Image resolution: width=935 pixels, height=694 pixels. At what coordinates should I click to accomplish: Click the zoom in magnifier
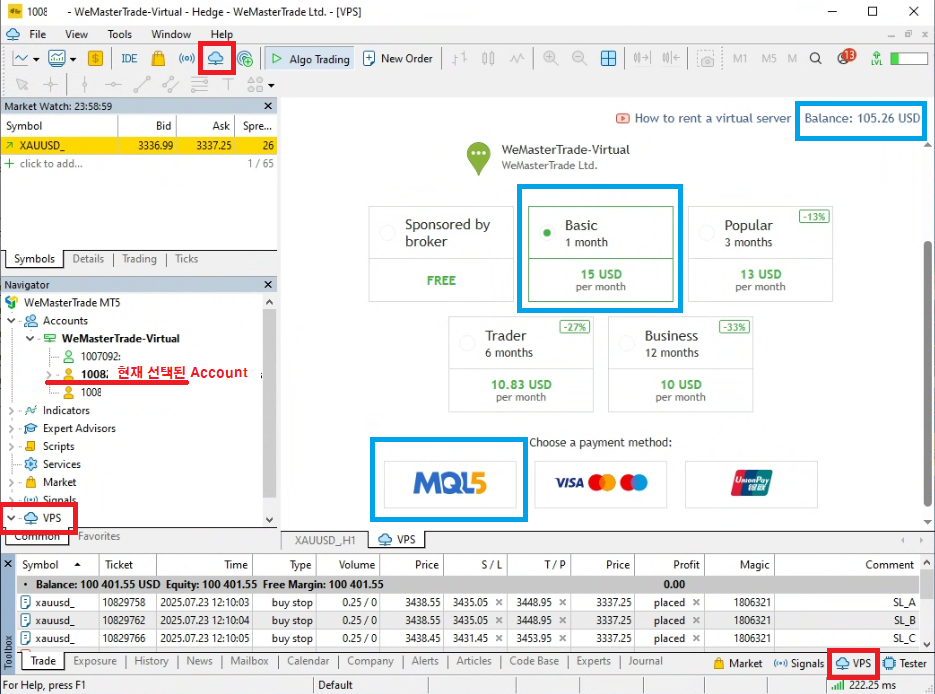550,58
